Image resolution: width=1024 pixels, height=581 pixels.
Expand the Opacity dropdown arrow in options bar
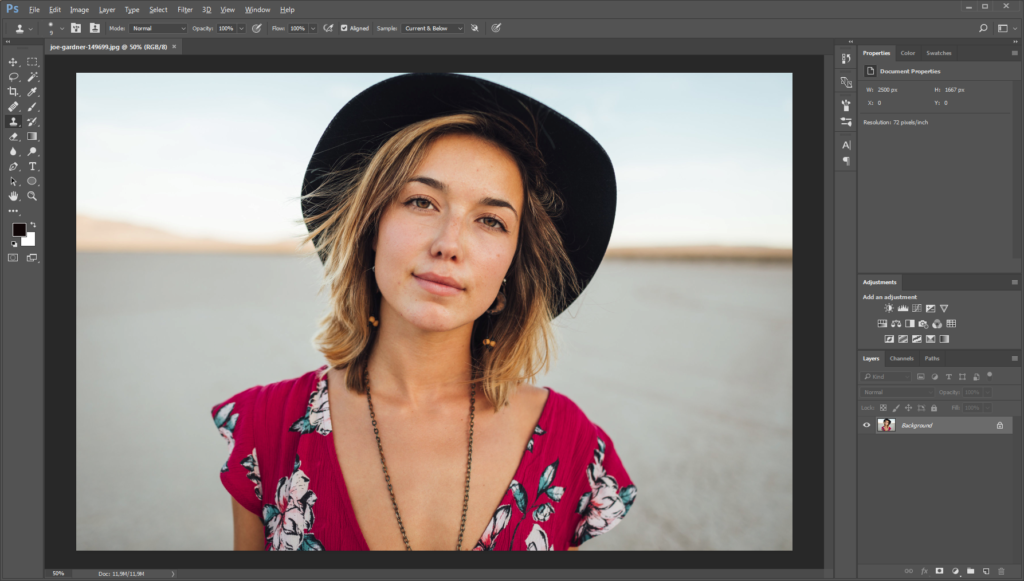click(241, 28)
